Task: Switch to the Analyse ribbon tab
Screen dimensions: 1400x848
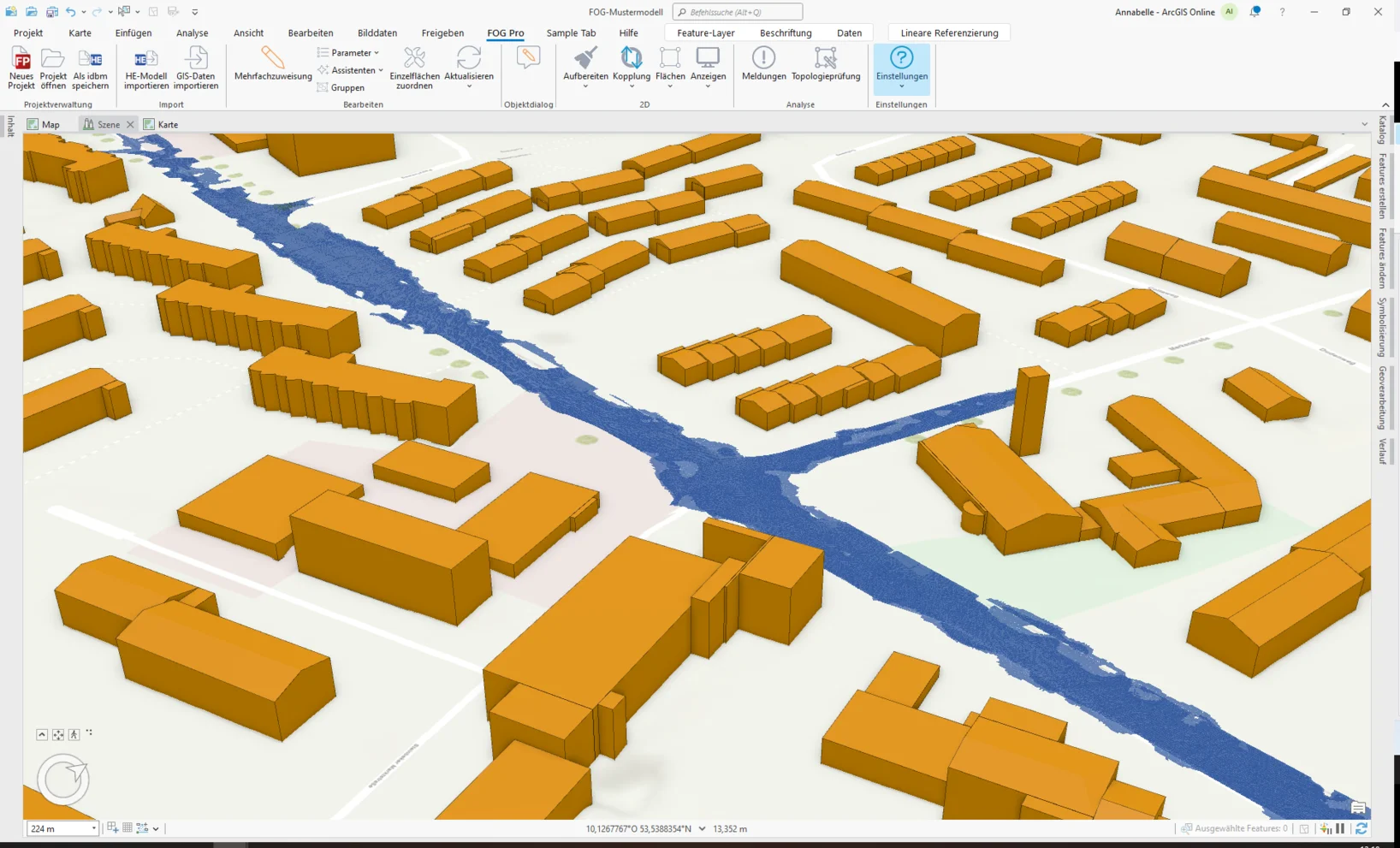Action: point(192,33)
